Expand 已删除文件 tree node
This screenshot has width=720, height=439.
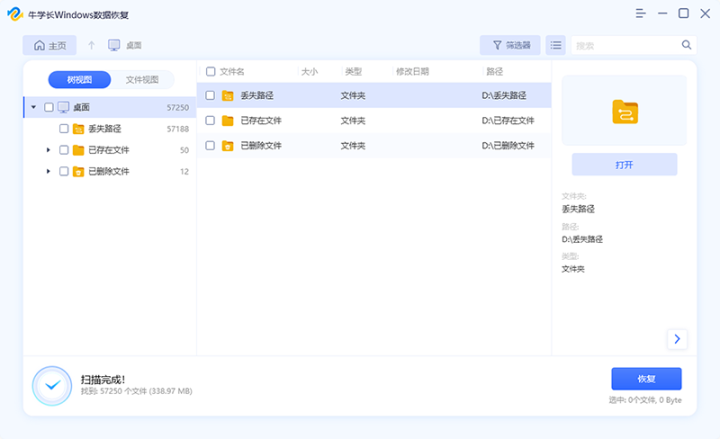point(48,171)
